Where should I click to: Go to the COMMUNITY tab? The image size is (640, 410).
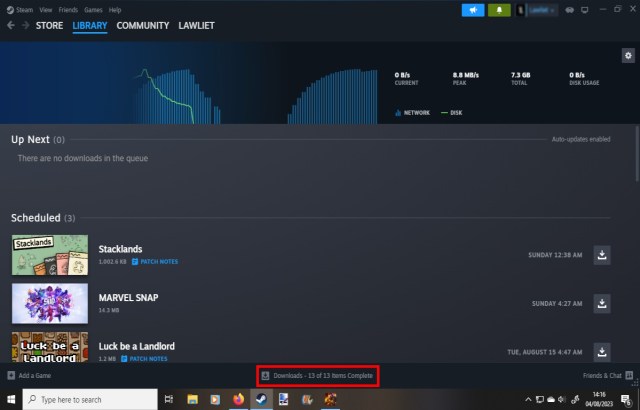point(142,25)
